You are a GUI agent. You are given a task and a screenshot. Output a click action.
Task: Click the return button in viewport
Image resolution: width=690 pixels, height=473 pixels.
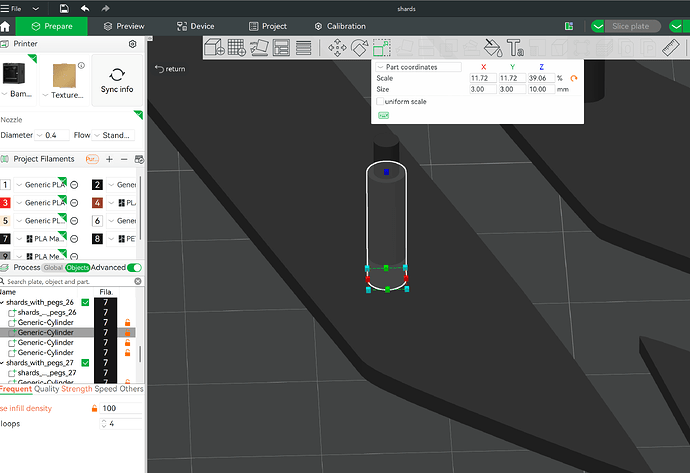[170, 69]
